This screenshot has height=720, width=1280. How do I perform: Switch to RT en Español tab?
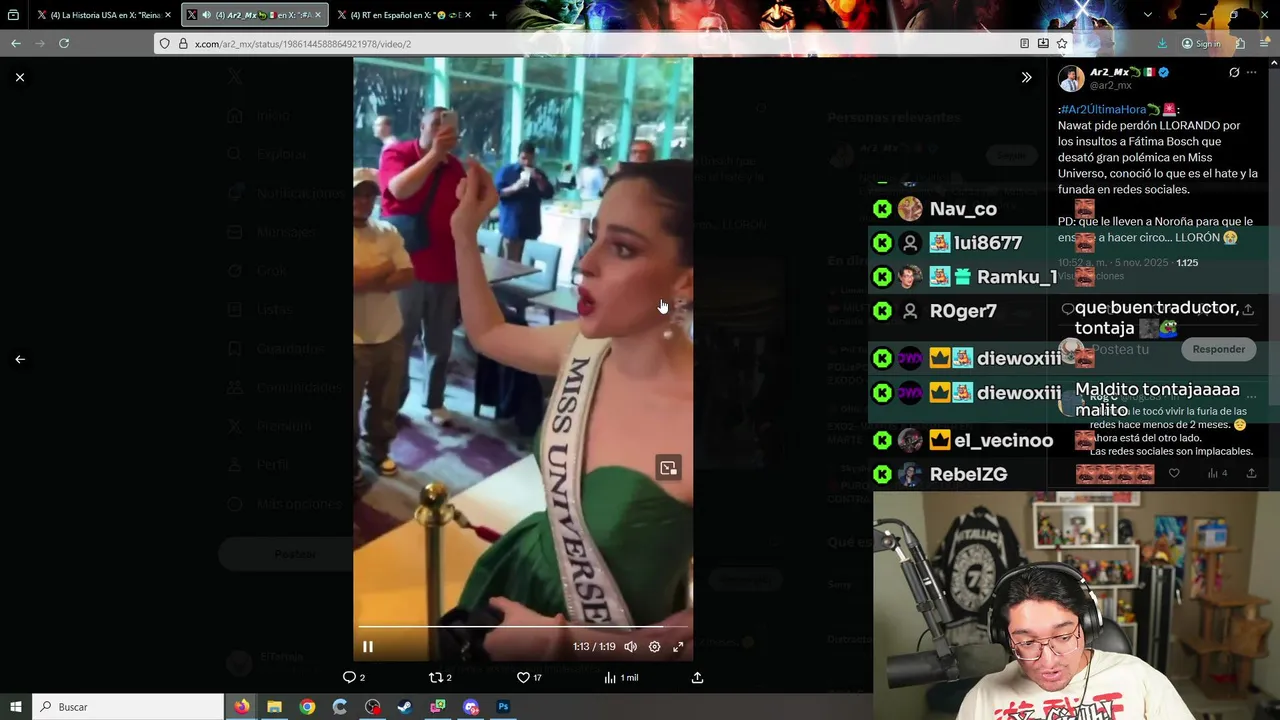click(x=405, y=15)
